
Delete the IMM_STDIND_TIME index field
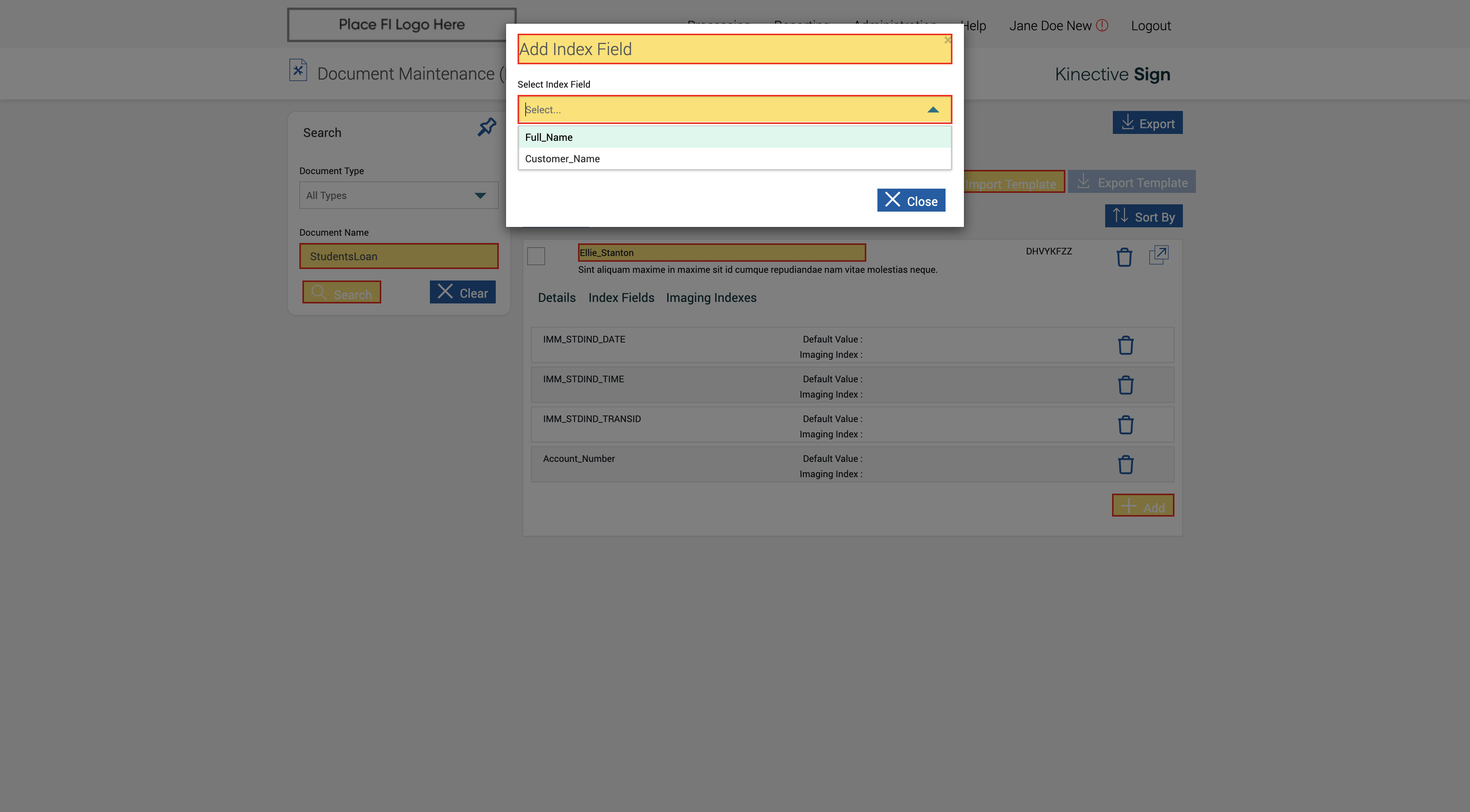(x=1125, y=385)
